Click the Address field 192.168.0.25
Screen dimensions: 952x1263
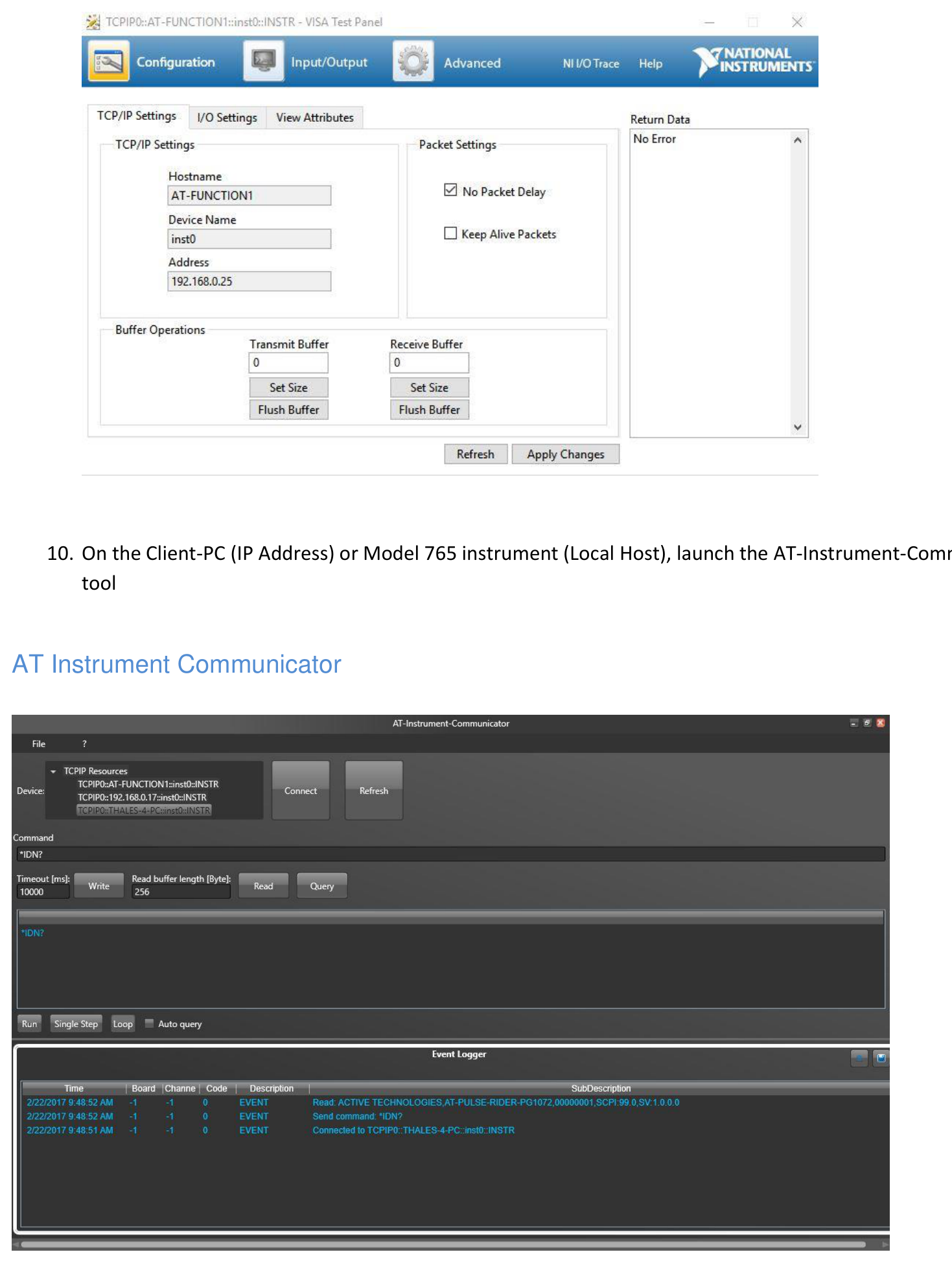(250, 281)
